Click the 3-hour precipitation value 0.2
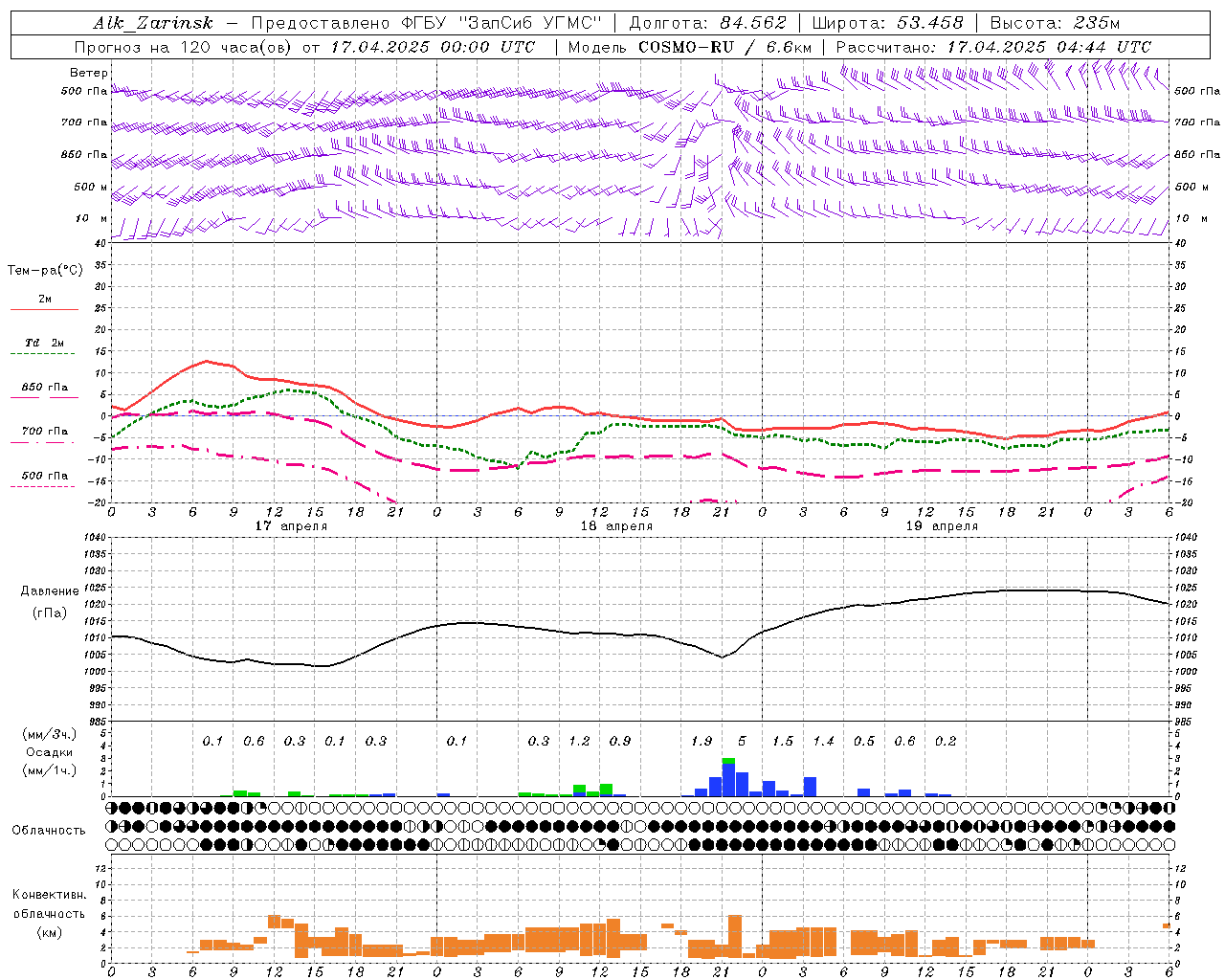The width and height of the screenshot is (1225, 980). (946, 741)
